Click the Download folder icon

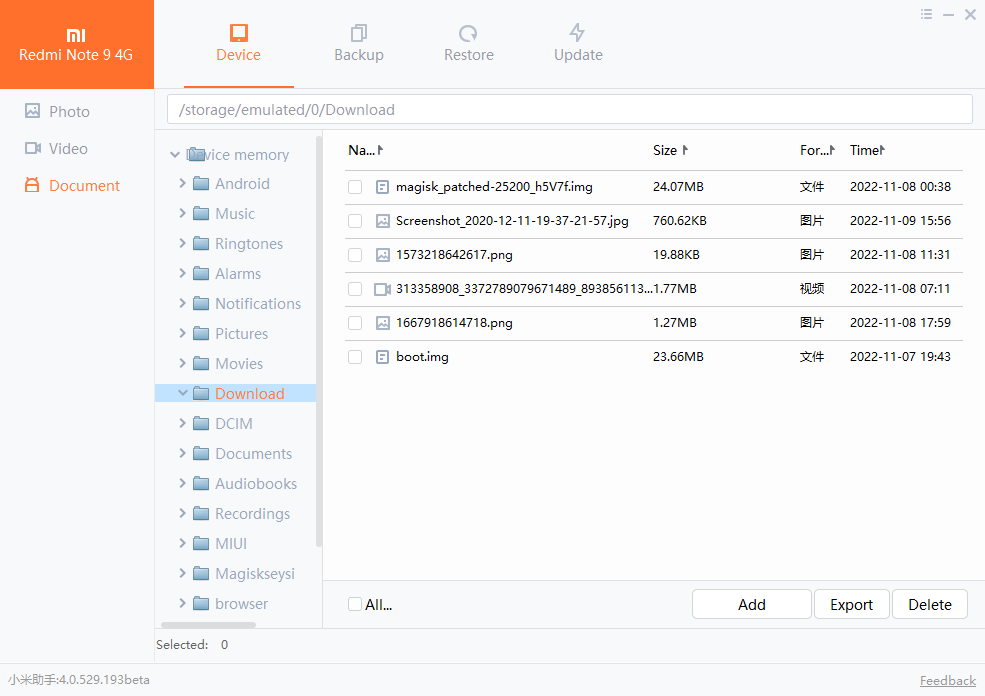click(201, 393)
